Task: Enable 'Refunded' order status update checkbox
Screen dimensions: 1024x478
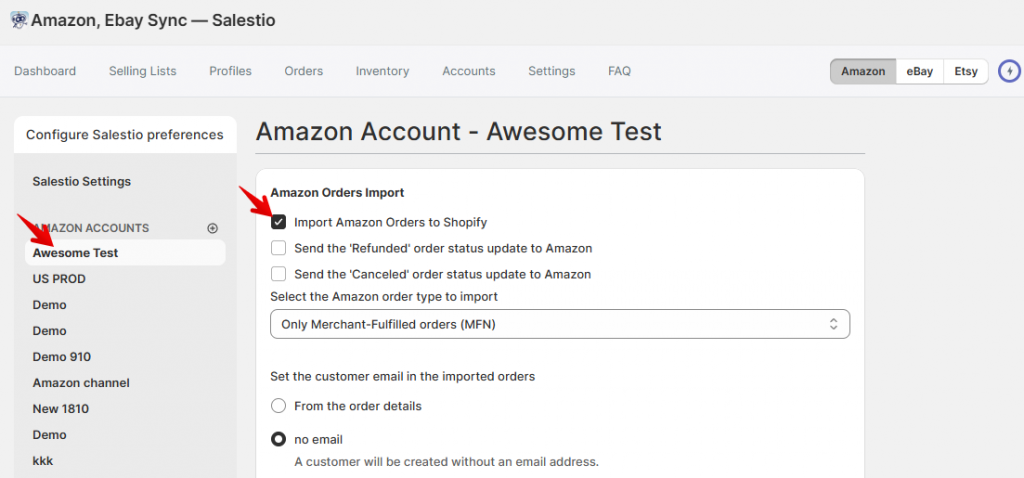Action: click(x=279, y=248)
